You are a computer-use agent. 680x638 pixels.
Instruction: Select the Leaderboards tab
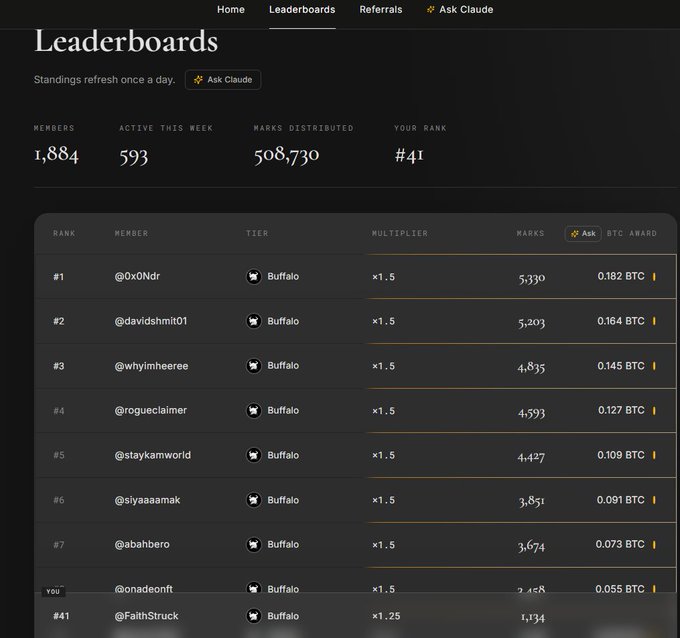(x=302, y=10)
